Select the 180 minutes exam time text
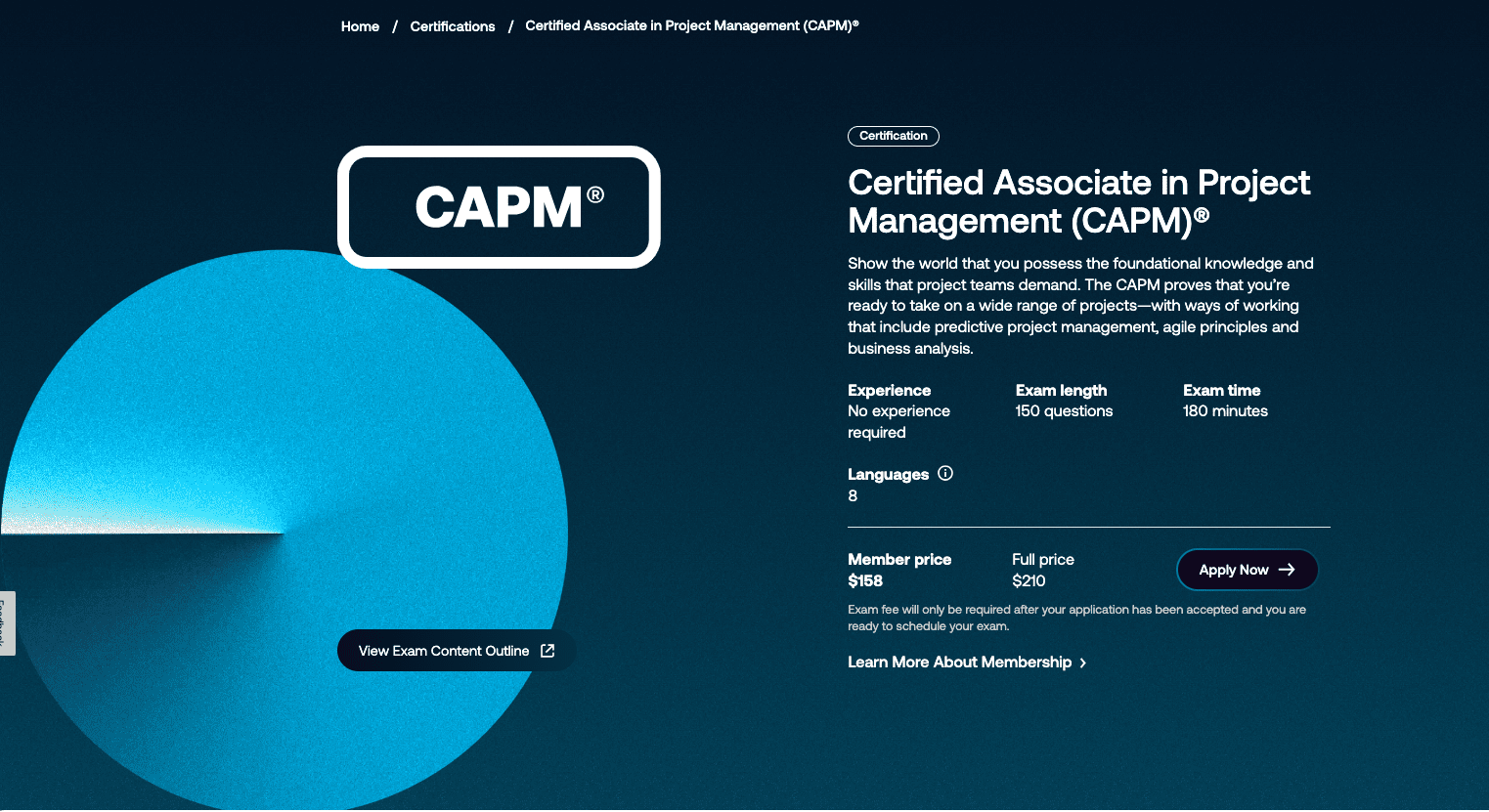This screenshot has width=1489, height=812. coord(1225,411)
